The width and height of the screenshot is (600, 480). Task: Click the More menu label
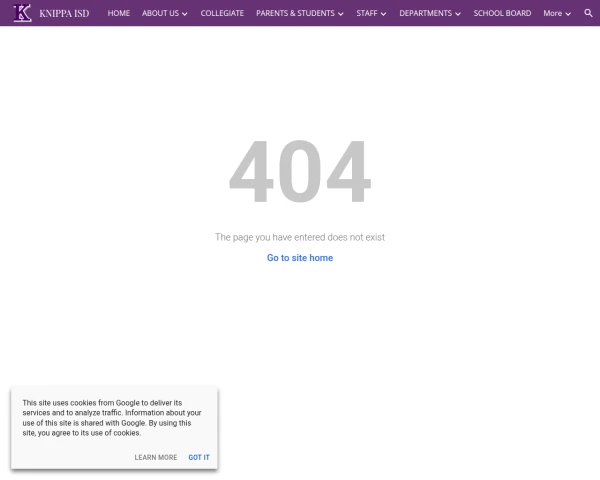tap(552, 13)
